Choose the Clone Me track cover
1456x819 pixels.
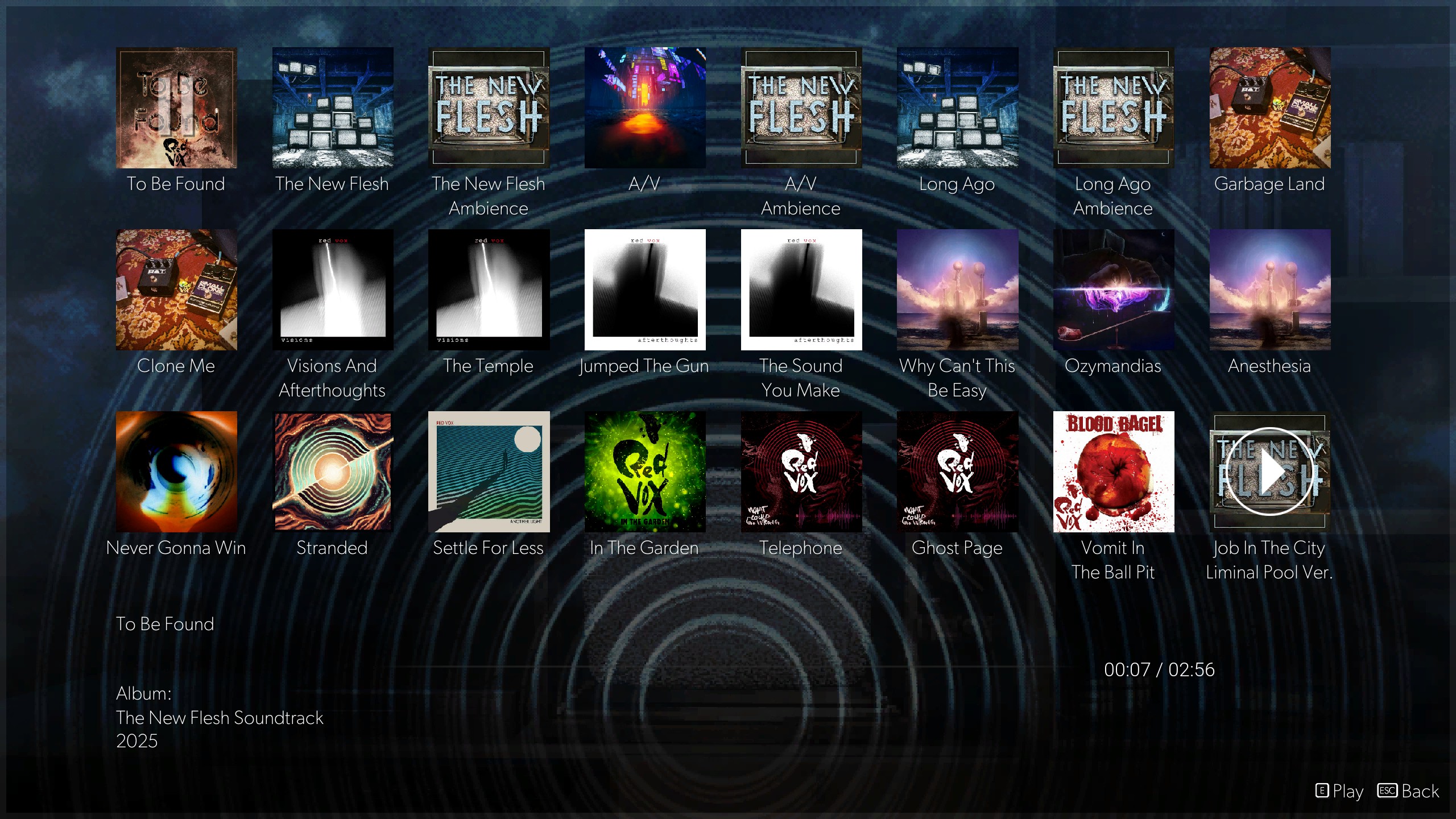pyautogui.click(x=176, y=289)
